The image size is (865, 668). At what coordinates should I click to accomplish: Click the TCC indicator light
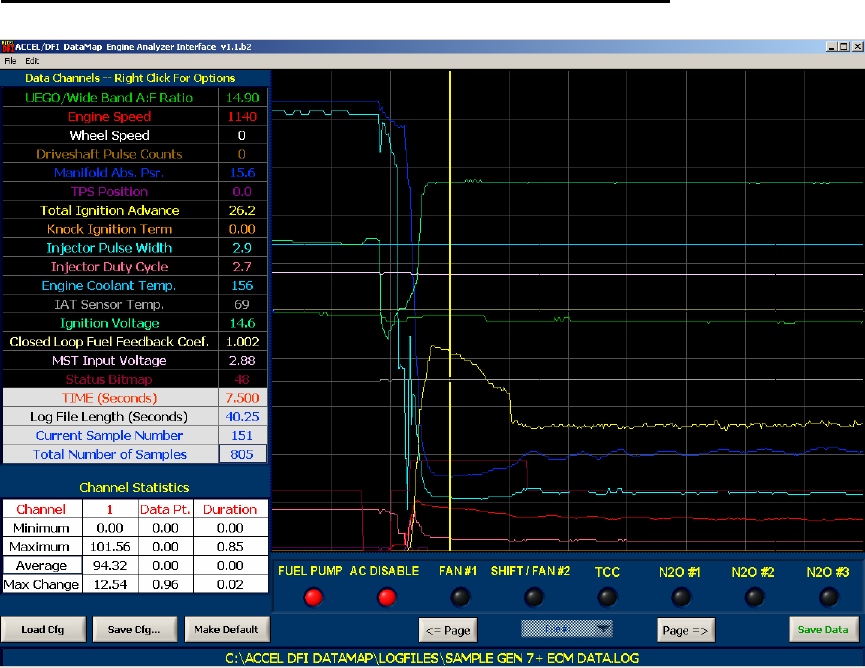pyautogui.click(x=607, y=597)
